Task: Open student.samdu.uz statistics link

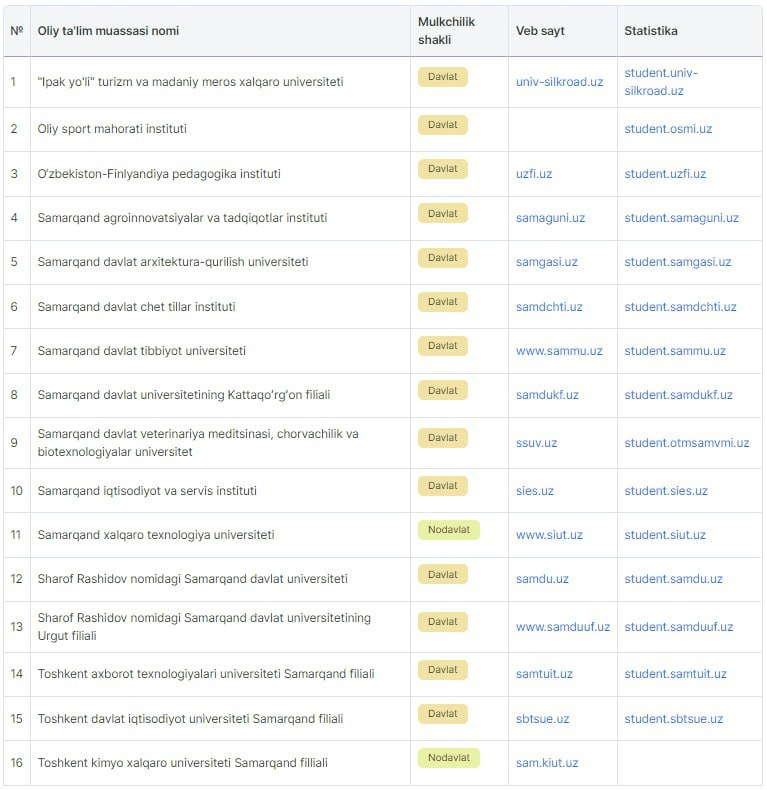Action: pyautogui.click(x=673, y=579)
